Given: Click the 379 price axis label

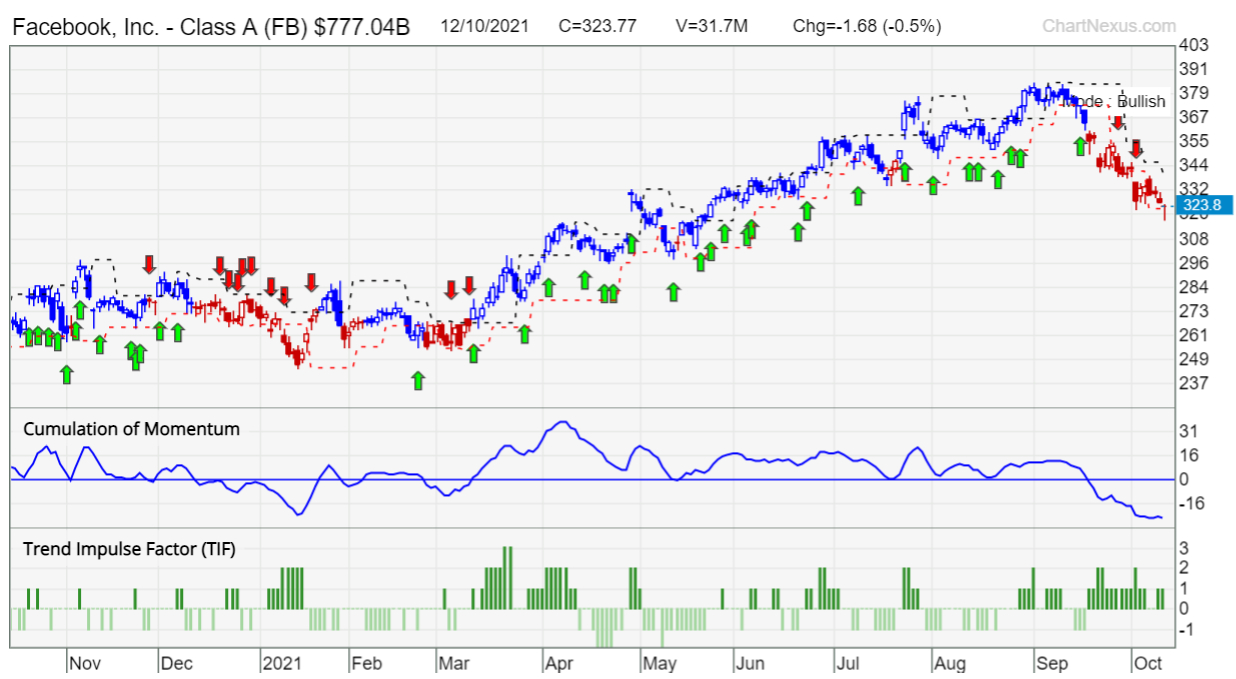Looking at the screenshot, I should pyautogui.click(x=1195, y=93).
